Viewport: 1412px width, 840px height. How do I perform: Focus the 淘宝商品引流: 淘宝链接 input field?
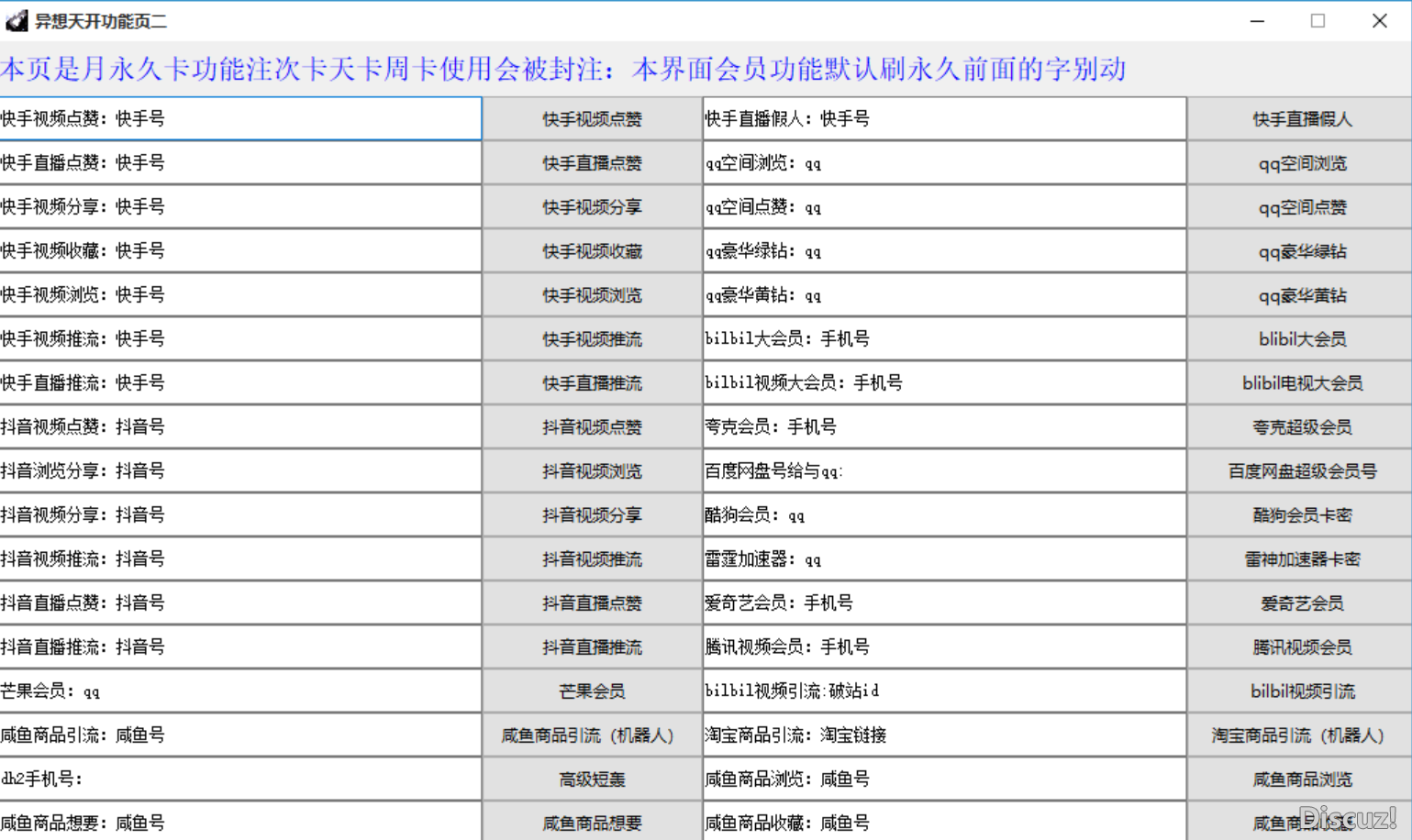pyautogui.click(x=944, y=735)
